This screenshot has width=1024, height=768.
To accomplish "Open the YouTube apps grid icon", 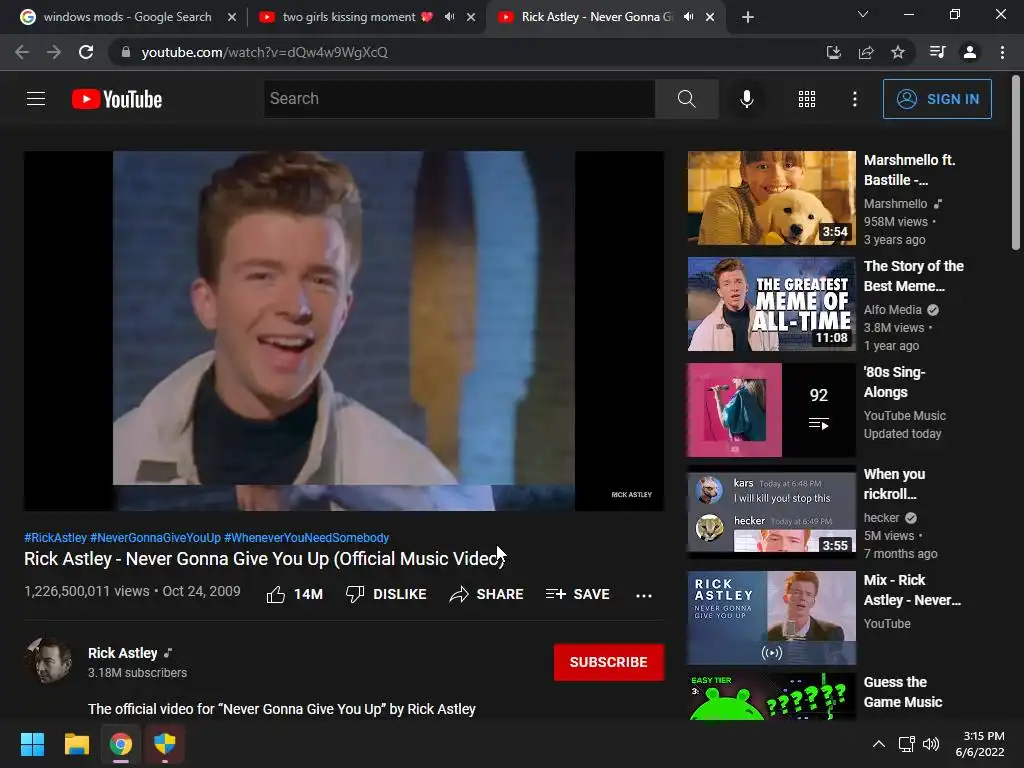I will (x=807, y=99).
